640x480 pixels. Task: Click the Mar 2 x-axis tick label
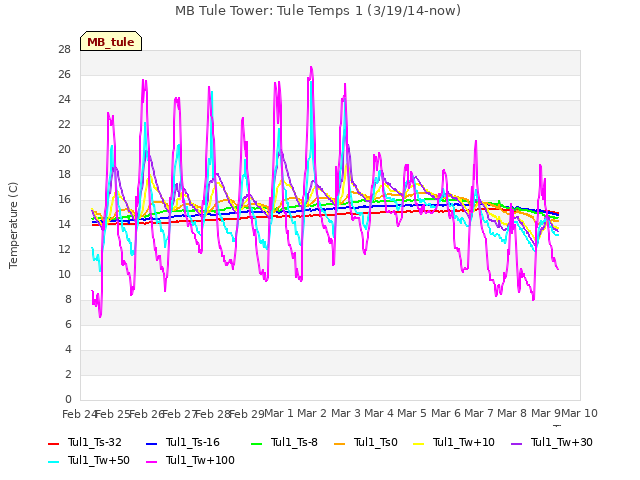click(312, 413)
